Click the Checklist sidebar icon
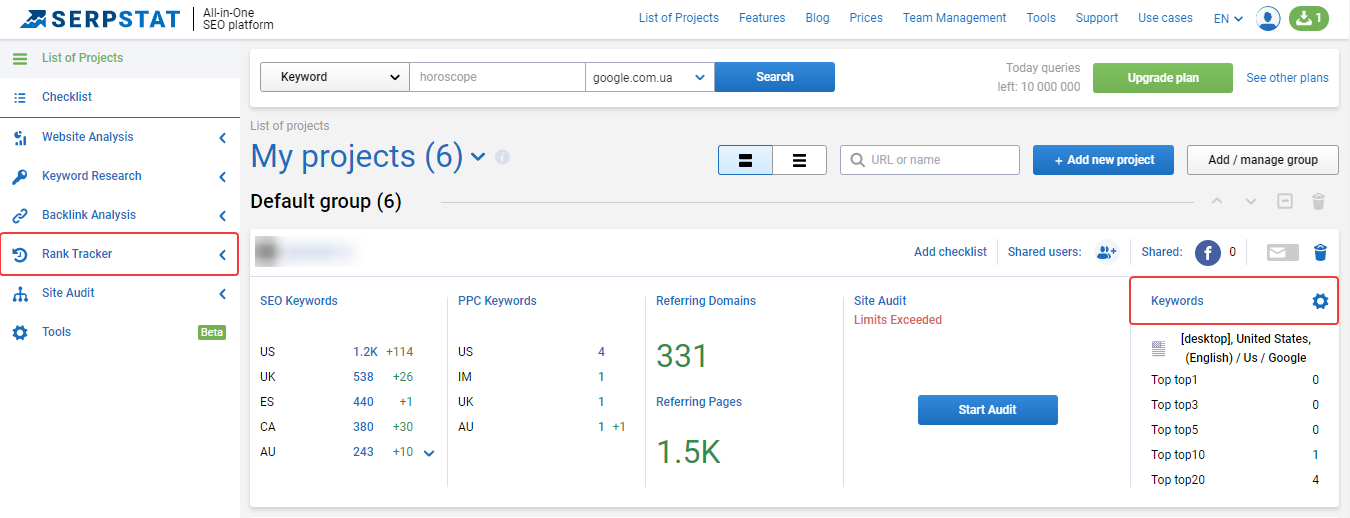 click(20, 97)
